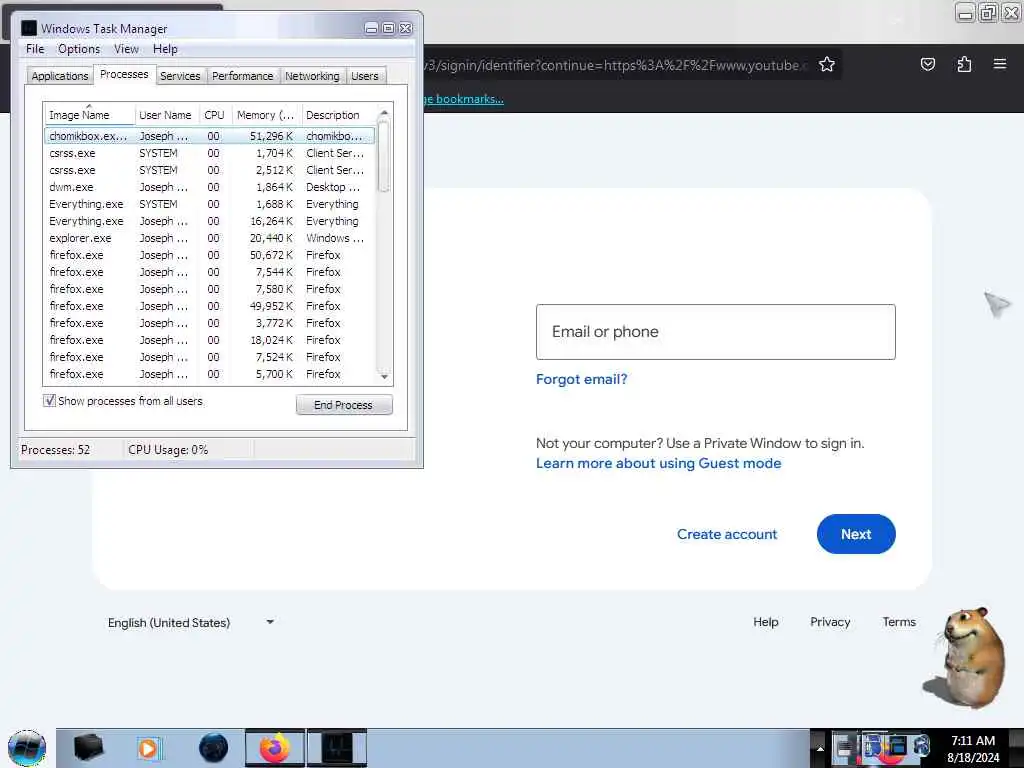Open the Privacy link in footer
The height and width of the screenshot is (768, 1024).
[830, 622]
